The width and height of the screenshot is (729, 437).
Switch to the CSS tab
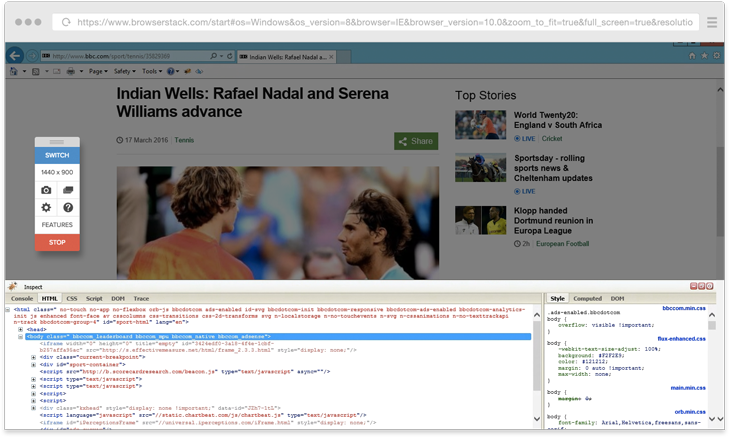72,298
